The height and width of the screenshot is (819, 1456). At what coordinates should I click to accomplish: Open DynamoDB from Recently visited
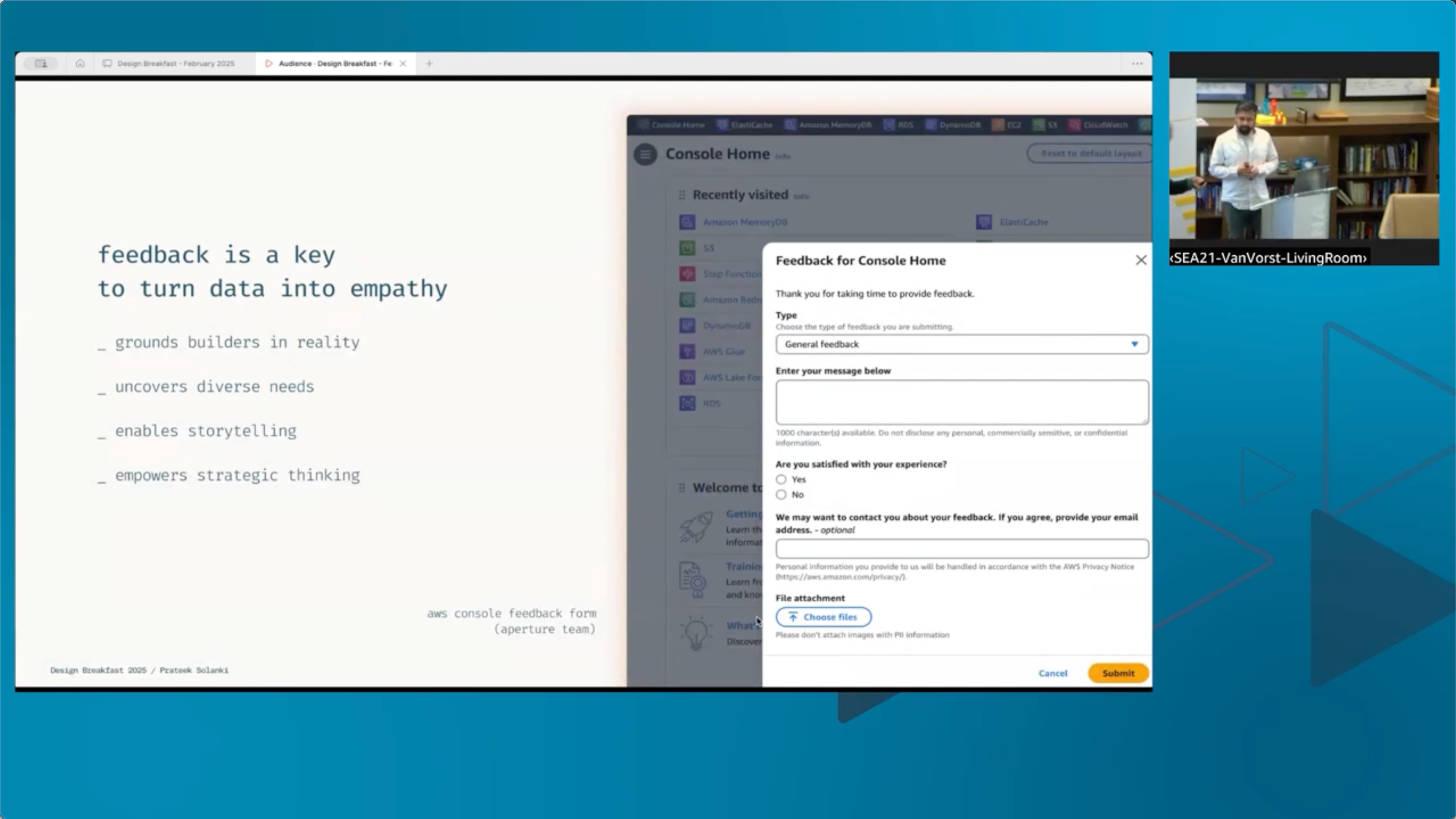[726, 326]
